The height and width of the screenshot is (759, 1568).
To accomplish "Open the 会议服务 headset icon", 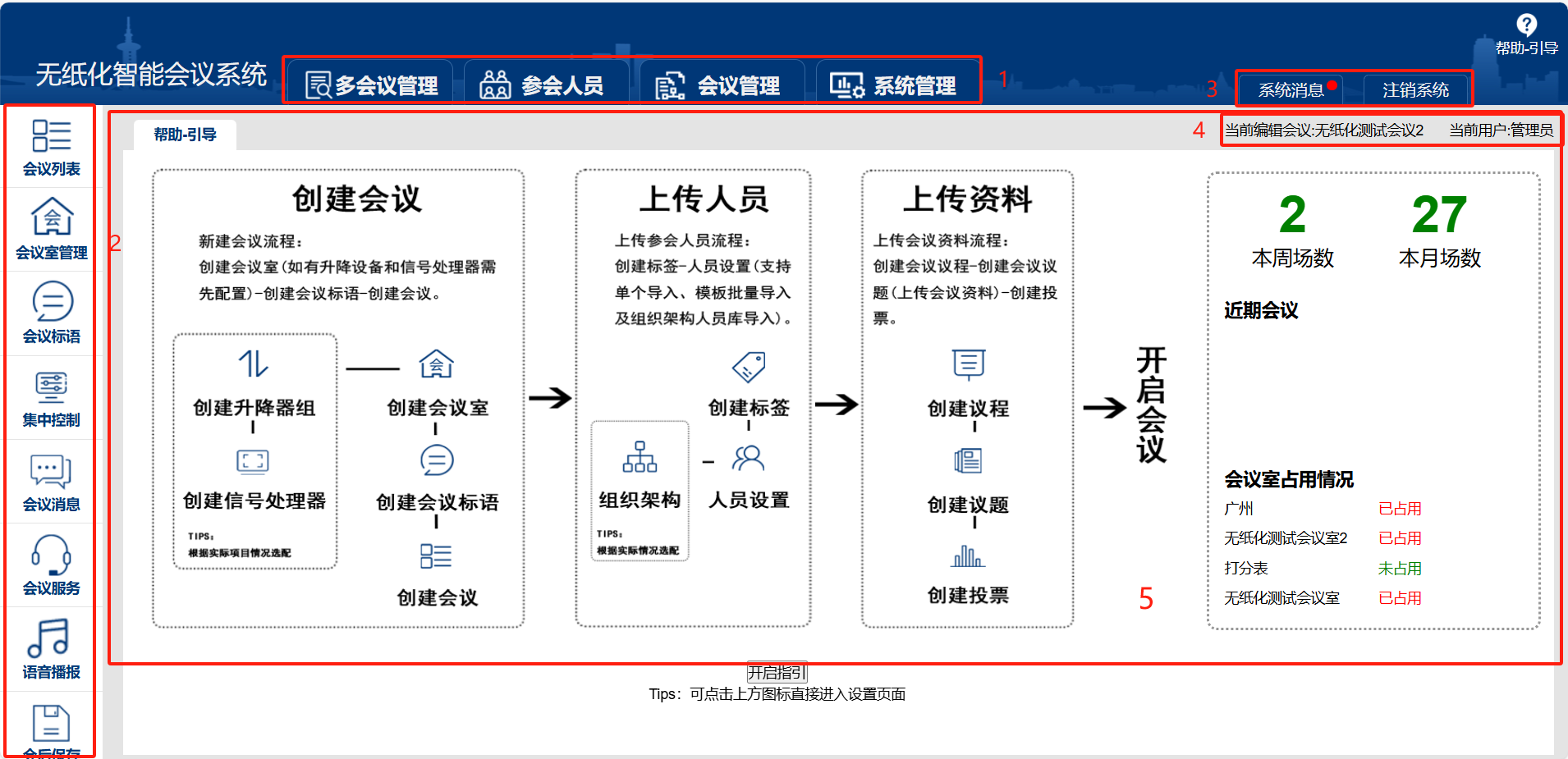I will point(52,556).
